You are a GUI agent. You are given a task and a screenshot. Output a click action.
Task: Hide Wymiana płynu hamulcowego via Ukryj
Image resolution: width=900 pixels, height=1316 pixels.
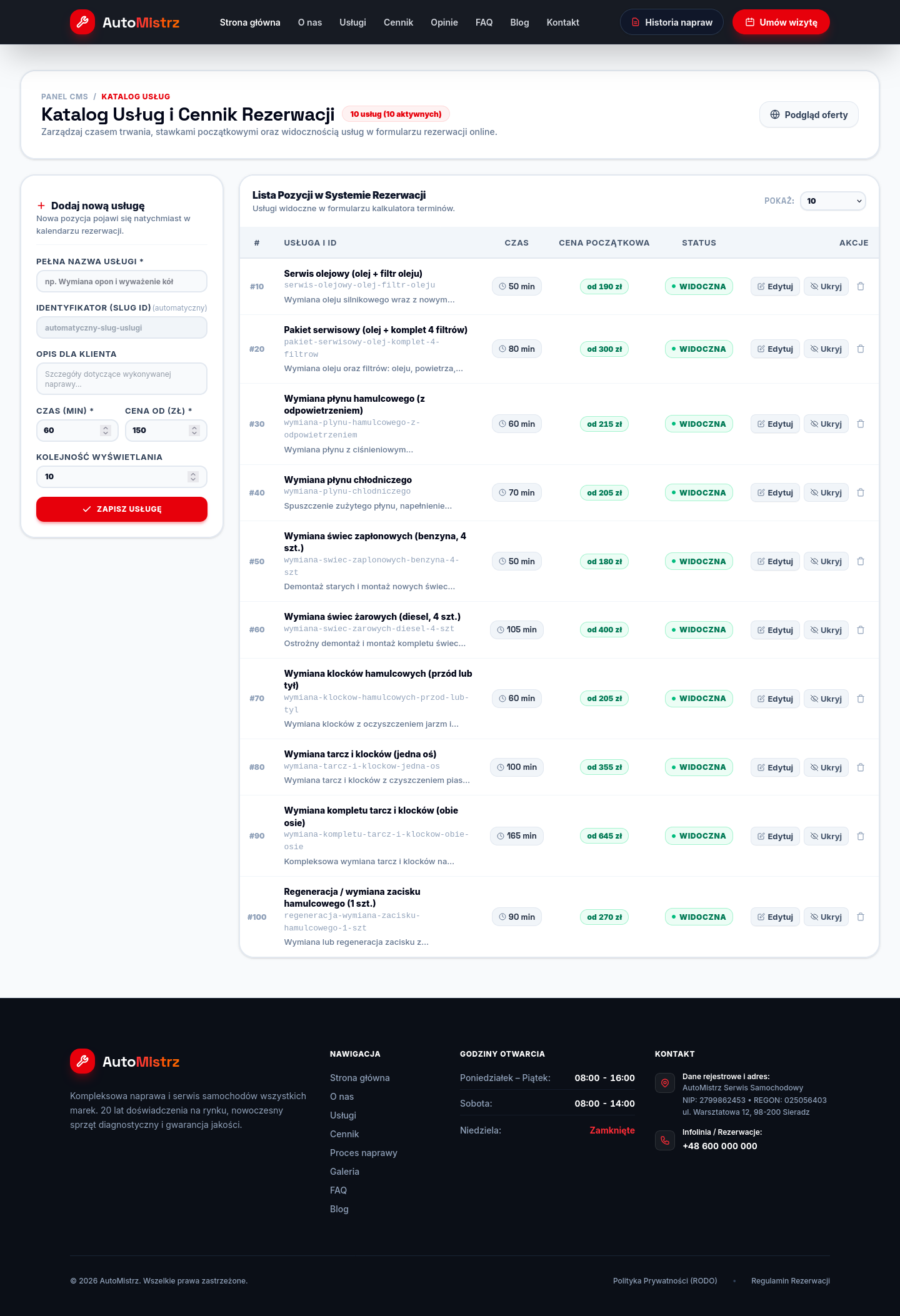pyautogui.click(x=826, y=424)
